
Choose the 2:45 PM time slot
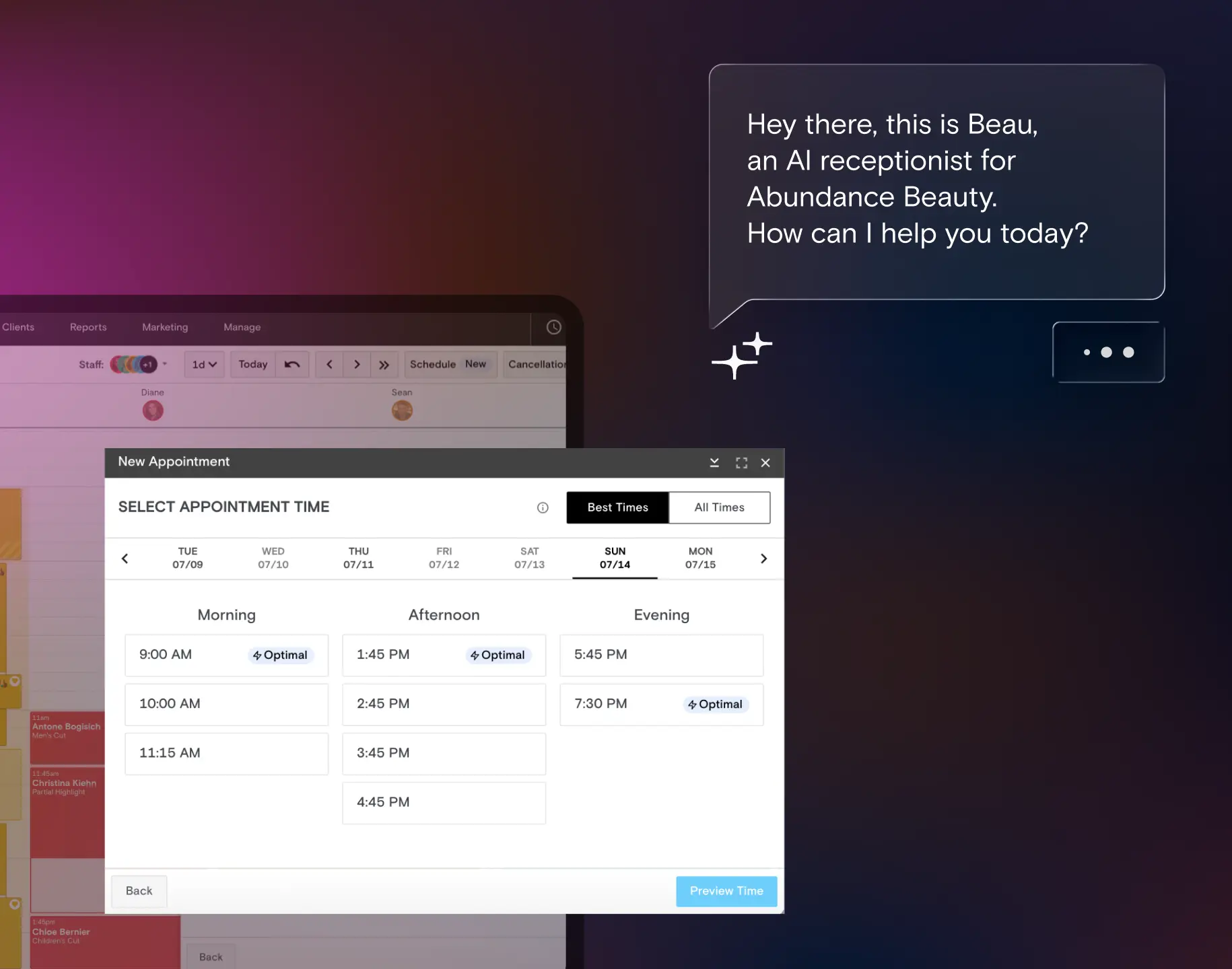444,704
